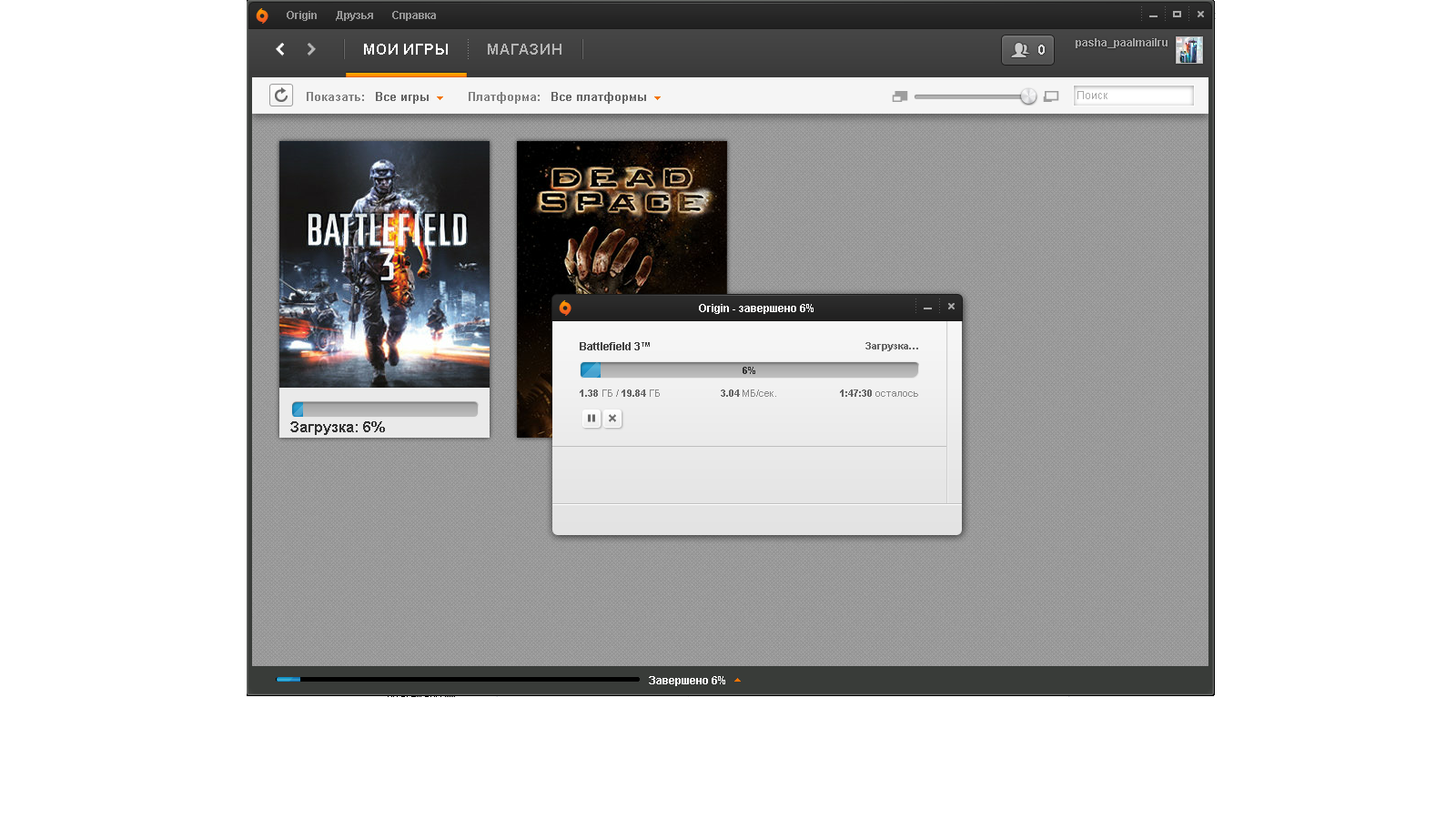Focus the Поиск search field

pos(1133,96)
